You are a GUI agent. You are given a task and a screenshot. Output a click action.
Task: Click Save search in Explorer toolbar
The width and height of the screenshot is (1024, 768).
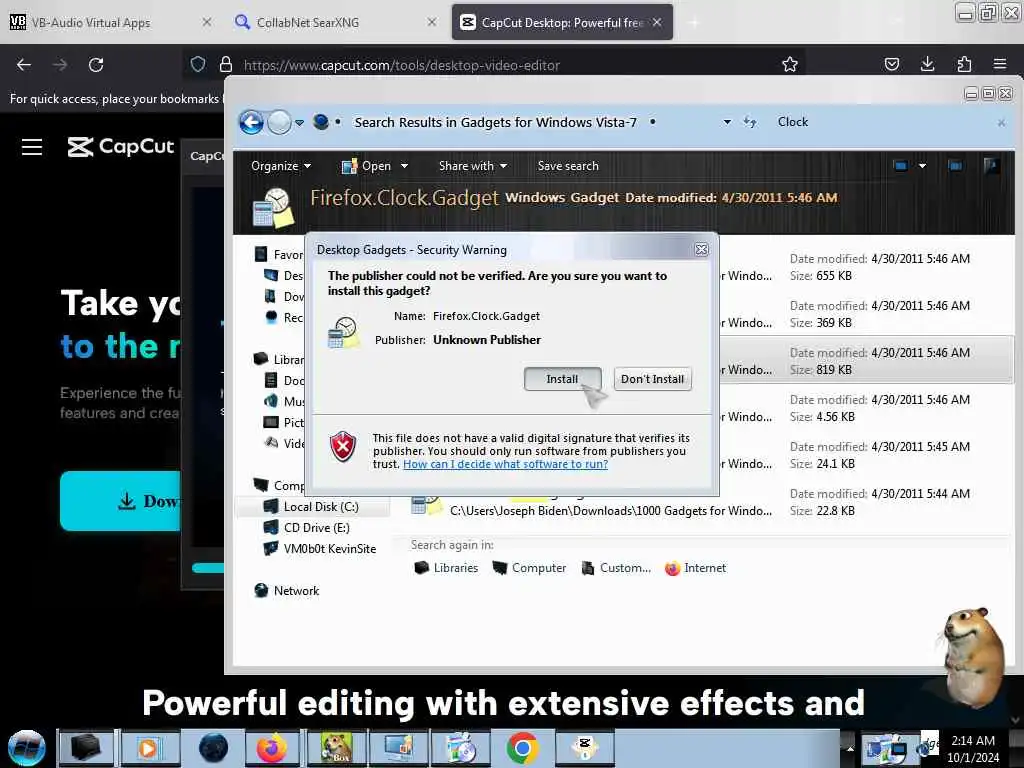coord(568,166)
